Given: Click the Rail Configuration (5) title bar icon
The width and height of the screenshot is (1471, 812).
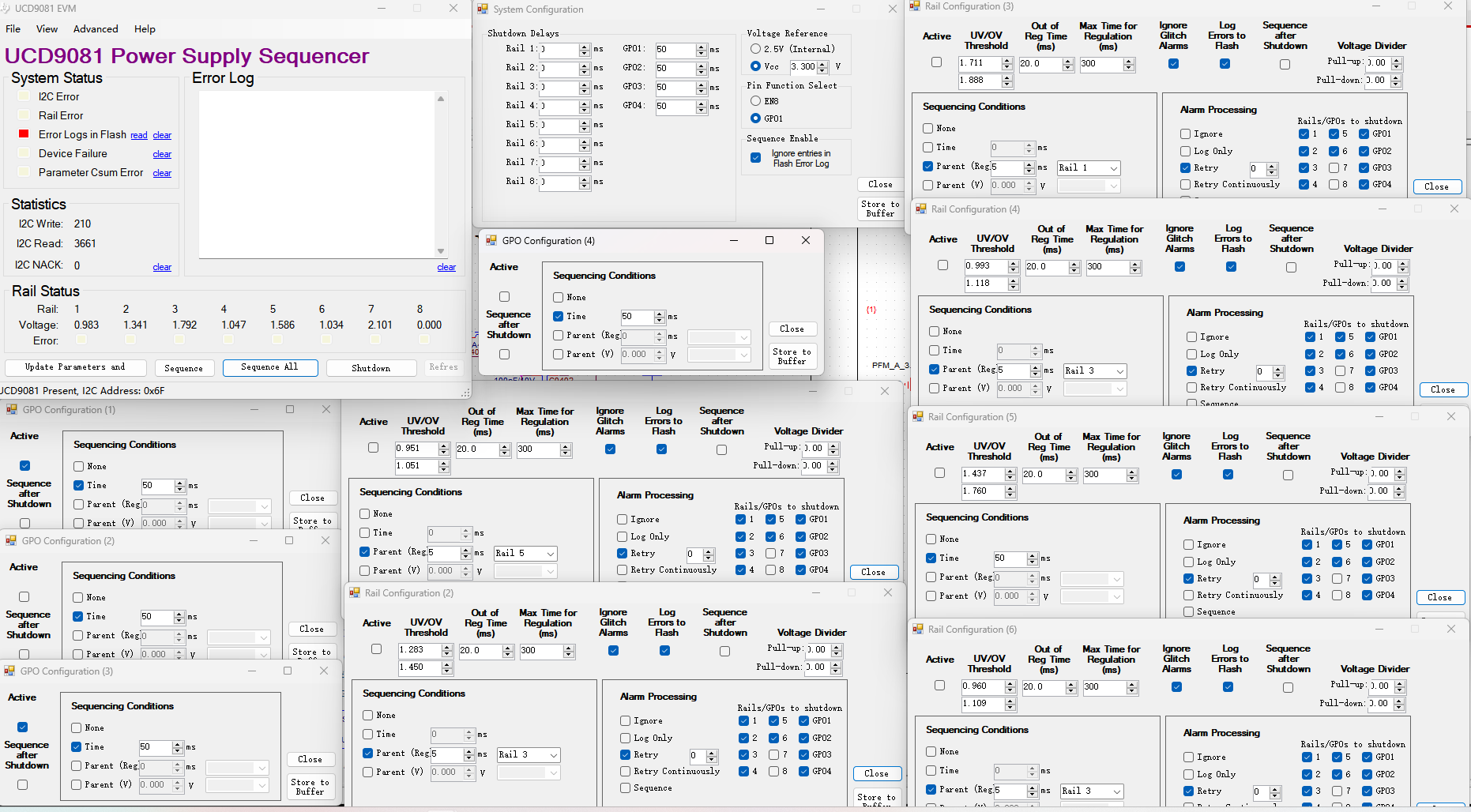Looking at the screenshot, I should pyautogui.click(x=918, y=417).
